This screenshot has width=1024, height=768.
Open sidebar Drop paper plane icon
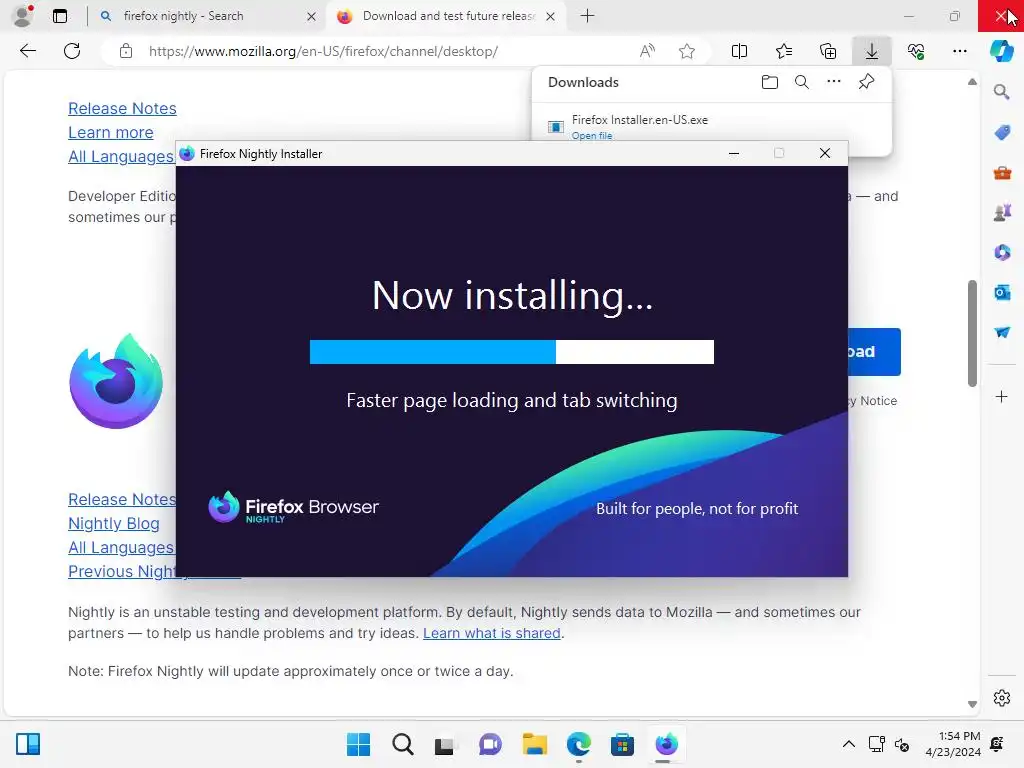click(x=1002, y=332)
